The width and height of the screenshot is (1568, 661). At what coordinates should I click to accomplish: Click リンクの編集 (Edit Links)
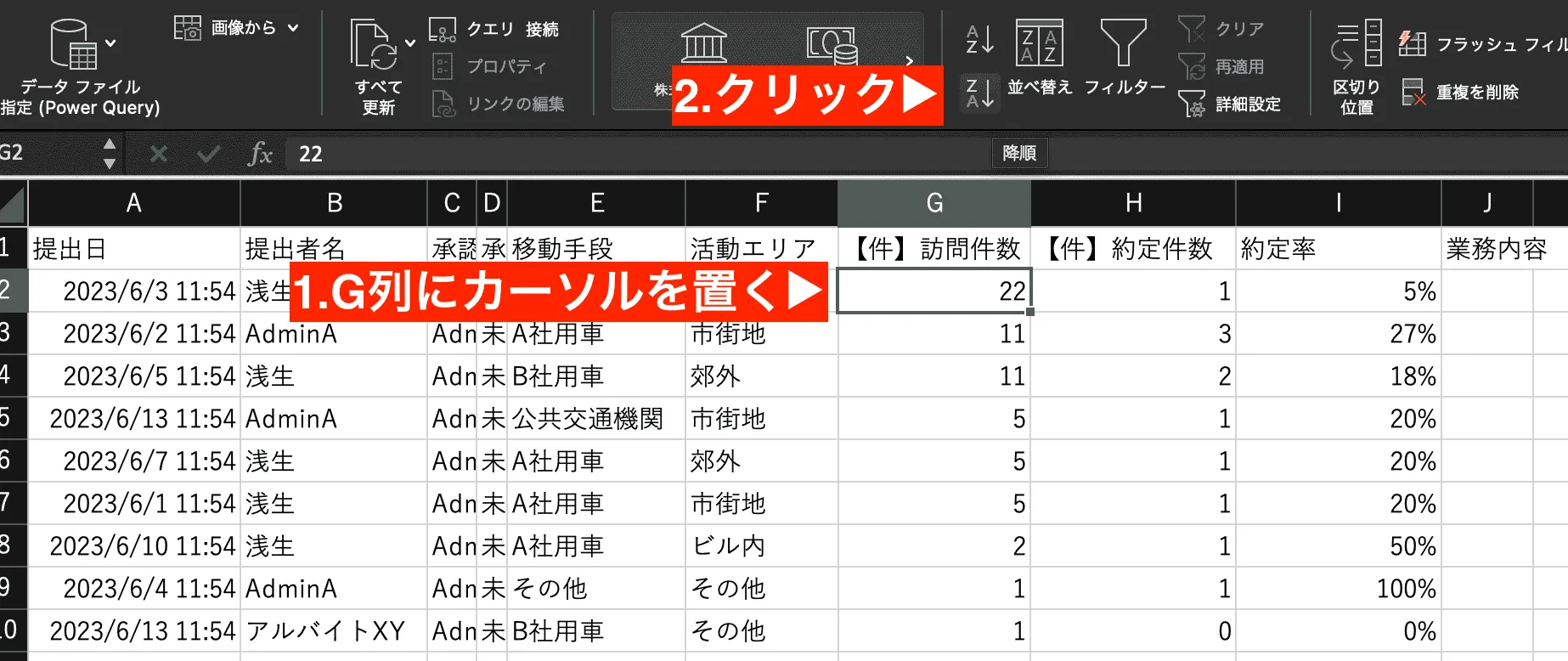click(498, 104)
